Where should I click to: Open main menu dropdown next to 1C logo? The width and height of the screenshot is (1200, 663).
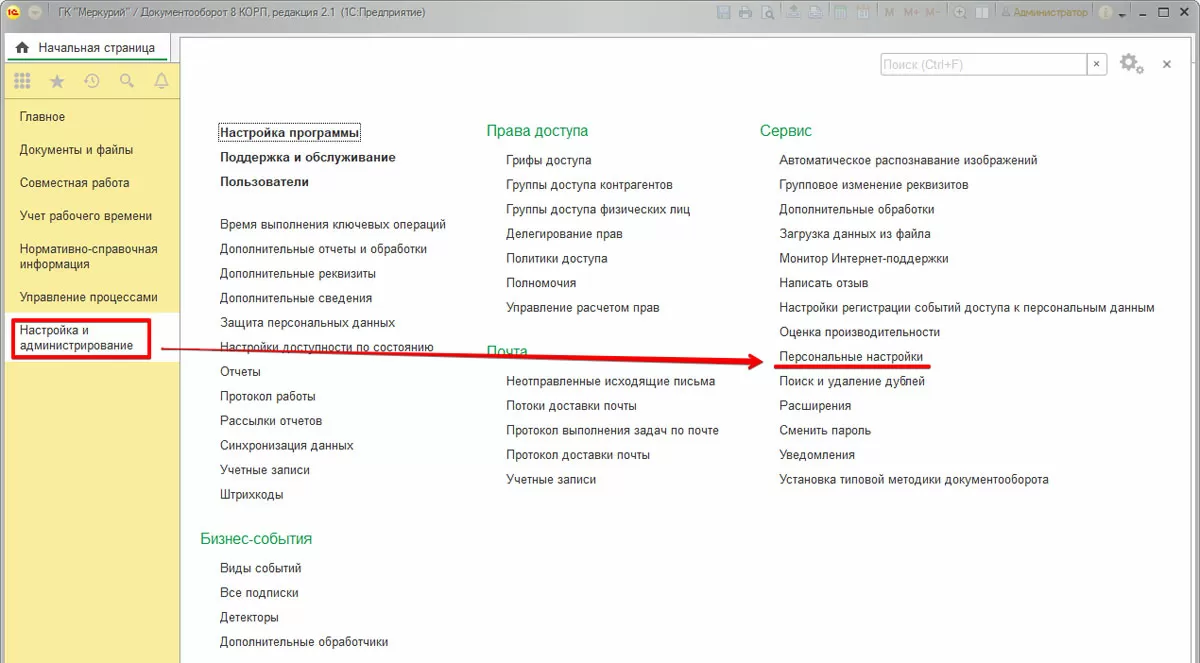(34, 12)
